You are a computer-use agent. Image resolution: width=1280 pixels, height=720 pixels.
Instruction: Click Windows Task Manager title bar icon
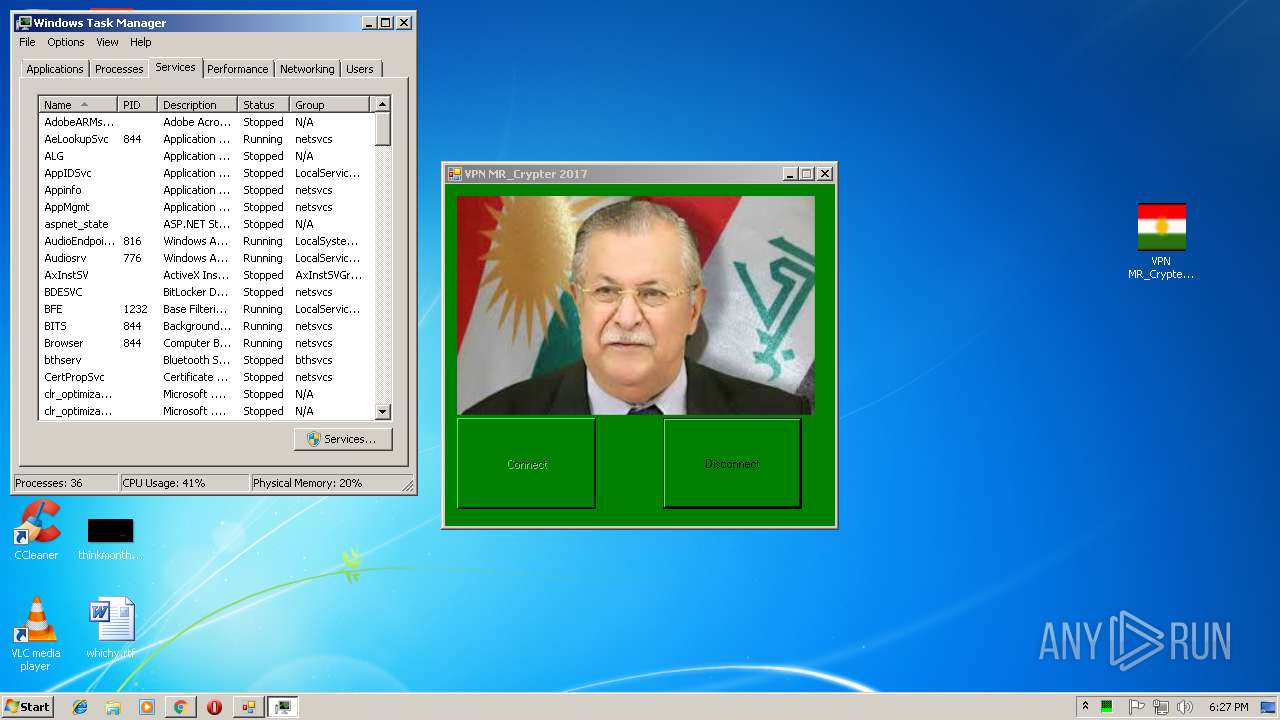point(24,22)
